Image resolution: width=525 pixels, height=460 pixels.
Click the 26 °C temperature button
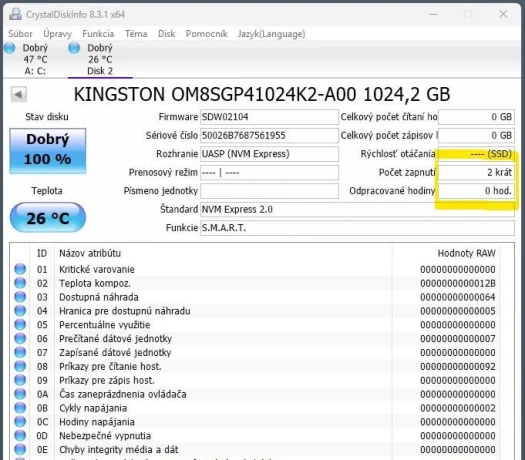pos(48,218)
